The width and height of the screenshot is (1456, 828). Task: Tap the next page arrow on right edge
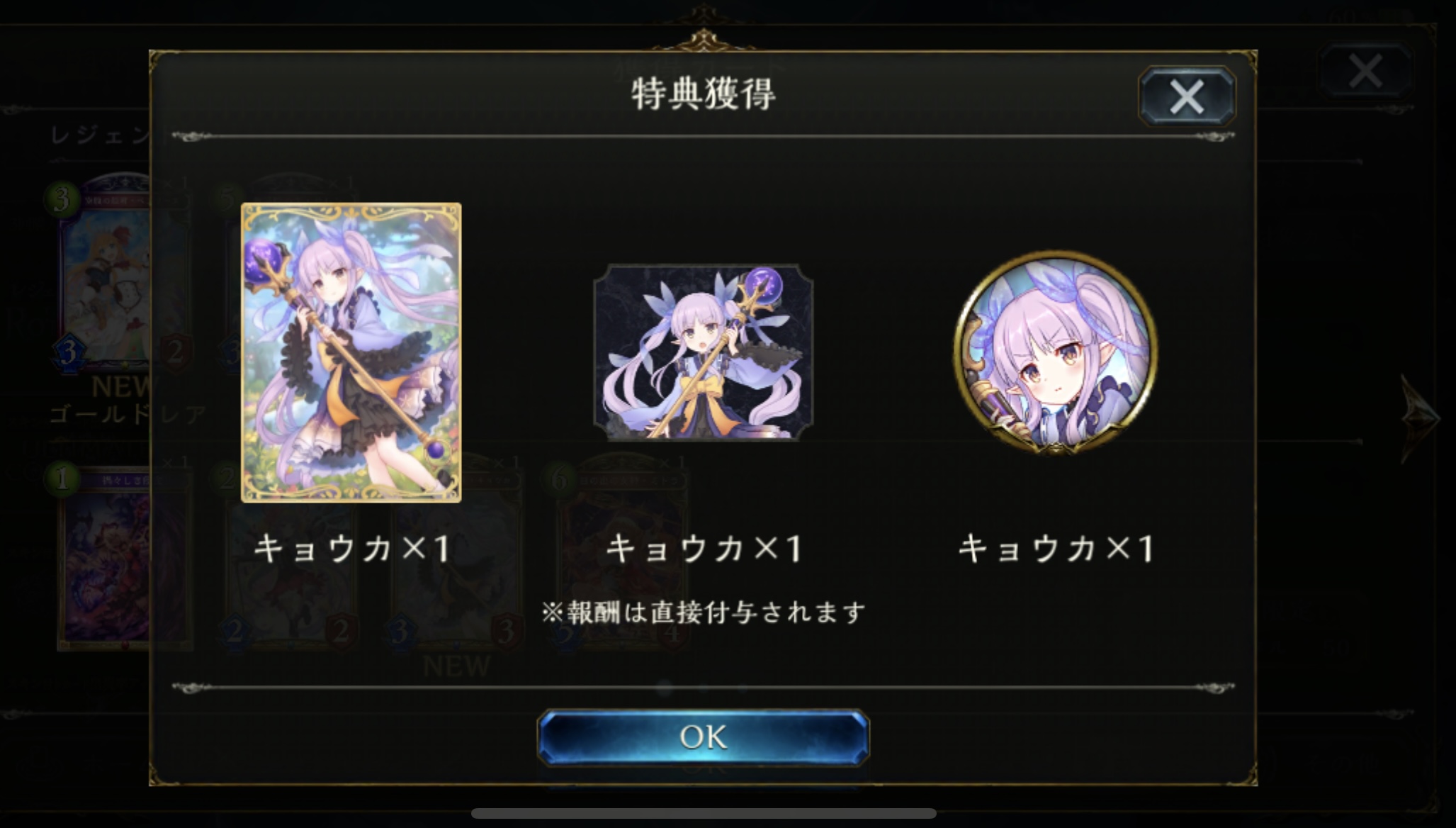1419,418
